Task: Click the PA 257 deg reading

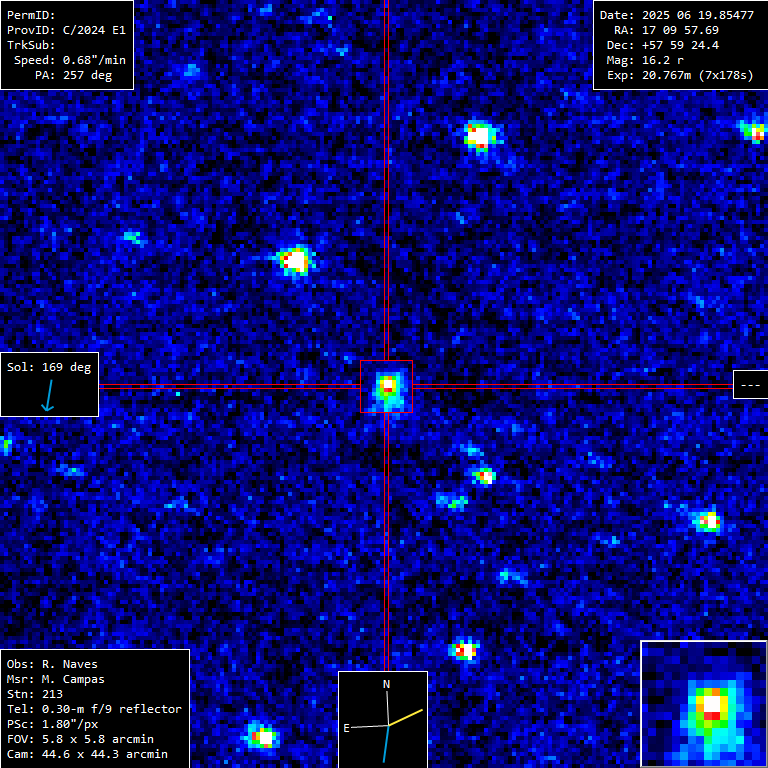Action: pyautogui.click(x=73, y=75)
